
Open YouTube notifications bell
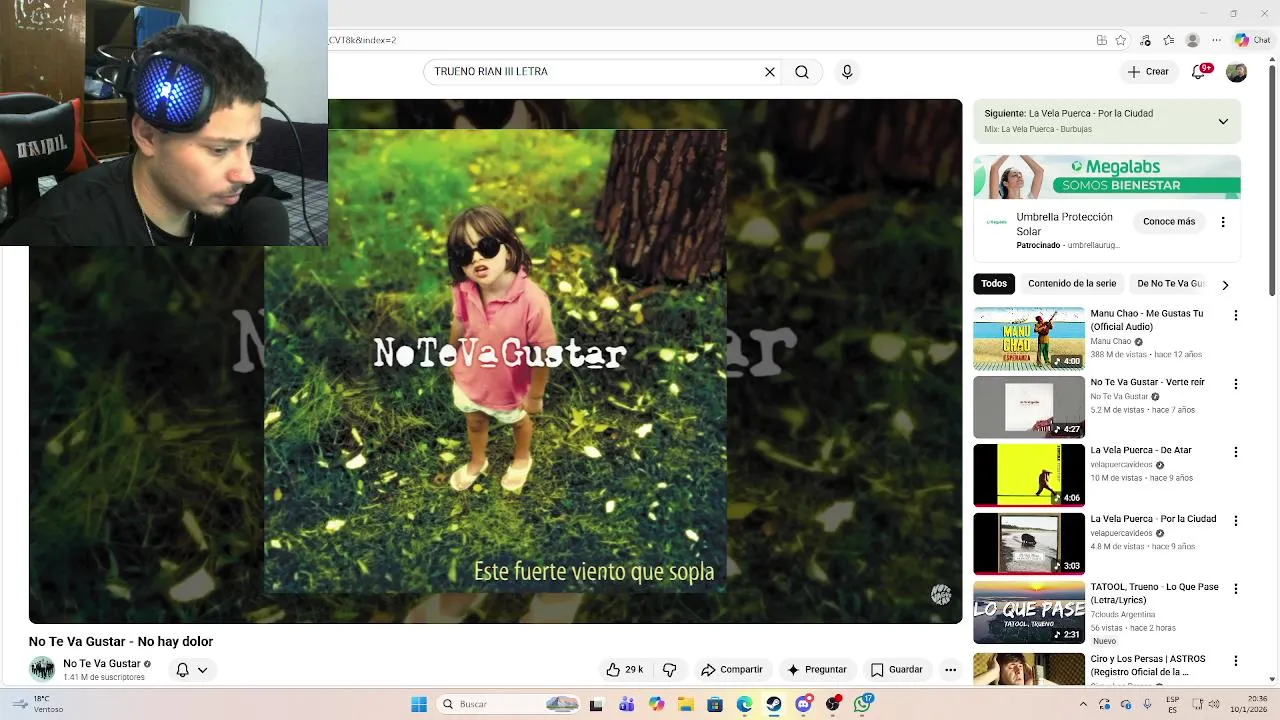tap(1199, 72)
